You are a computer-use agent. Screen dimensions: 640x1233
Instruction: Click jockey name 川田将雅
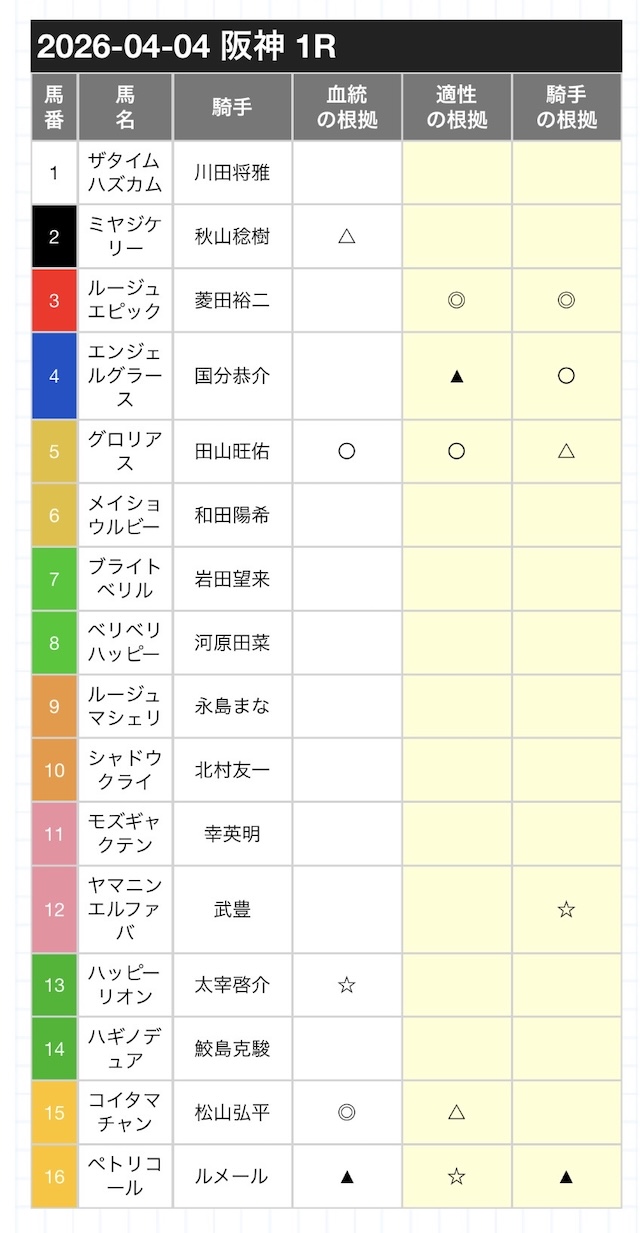coord(232,173)
